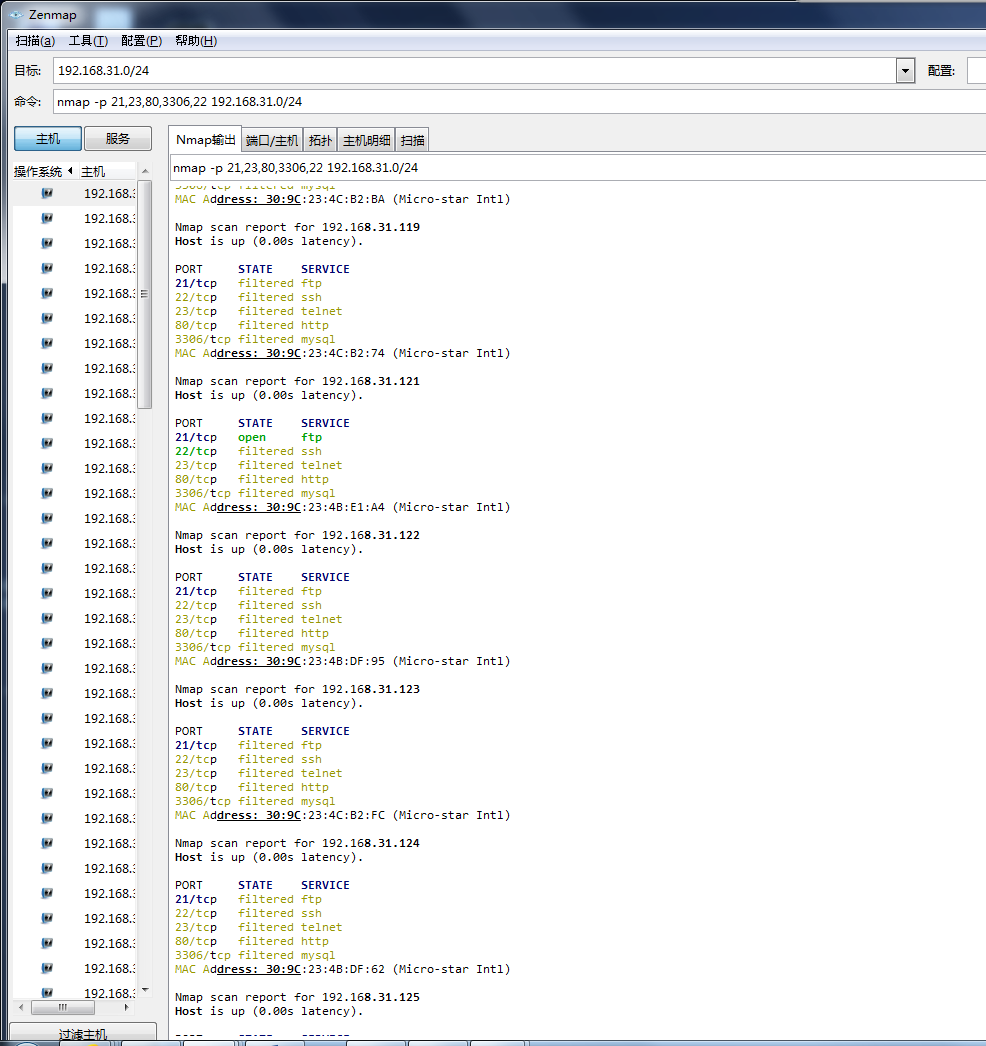Click 'Nmap scan report for 192.168.31.123' line
This screenshot has width=986, height=1046.
coord(298,690)
